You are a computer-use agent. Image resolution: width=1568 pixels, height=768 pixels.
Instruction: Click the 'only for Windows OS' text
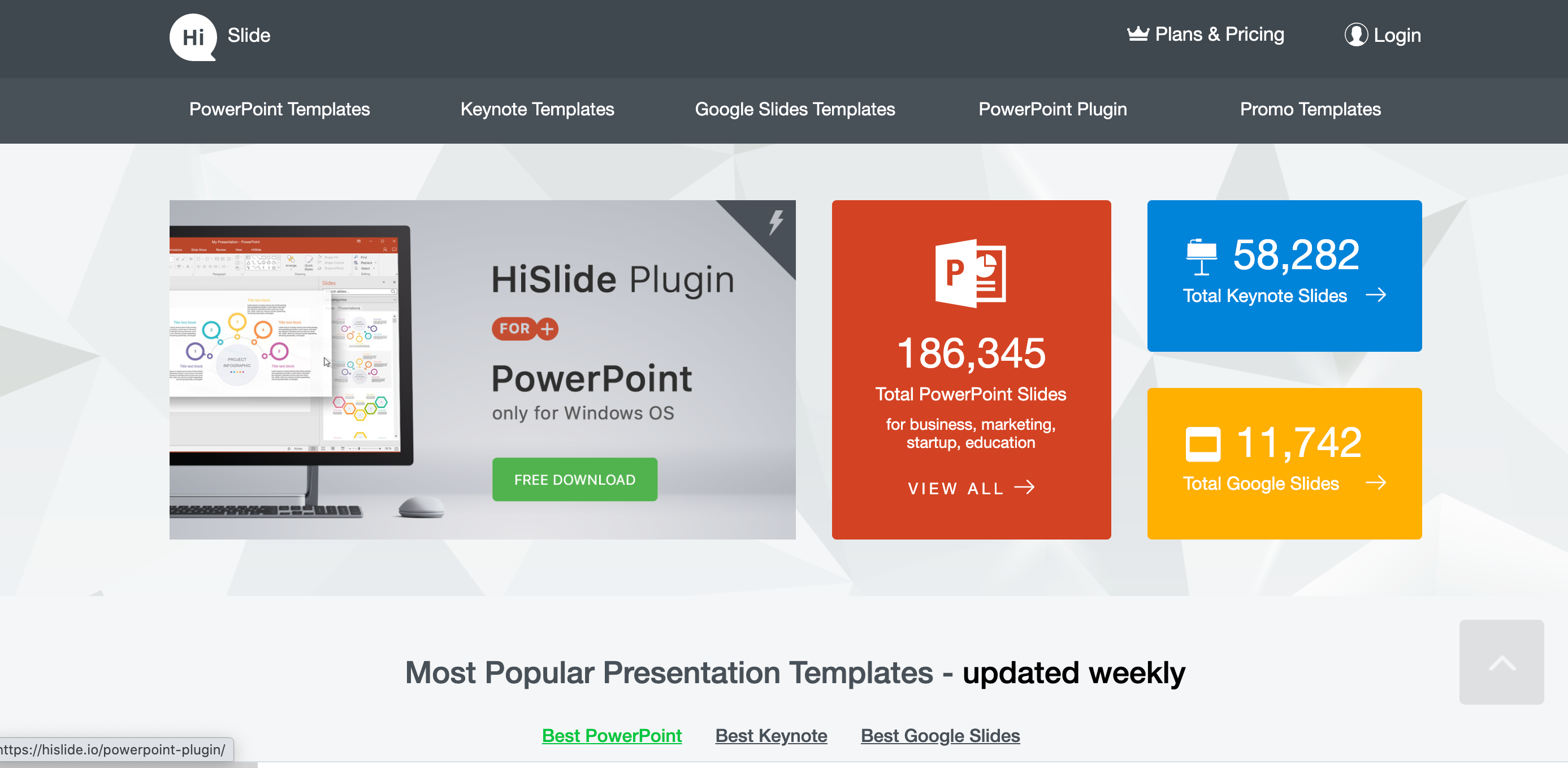[x=583, y=413]
